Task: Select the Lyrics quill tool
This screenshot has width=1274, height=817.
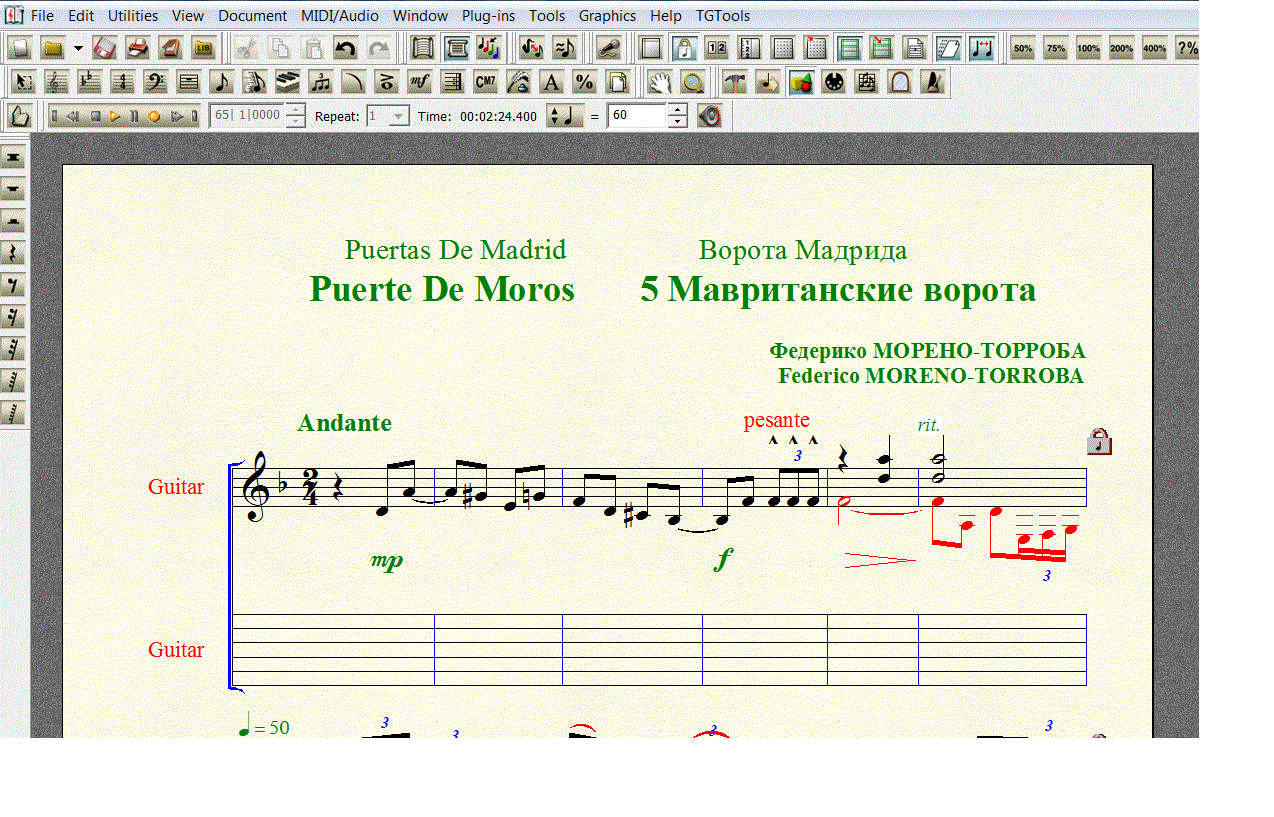Action: 517,82
